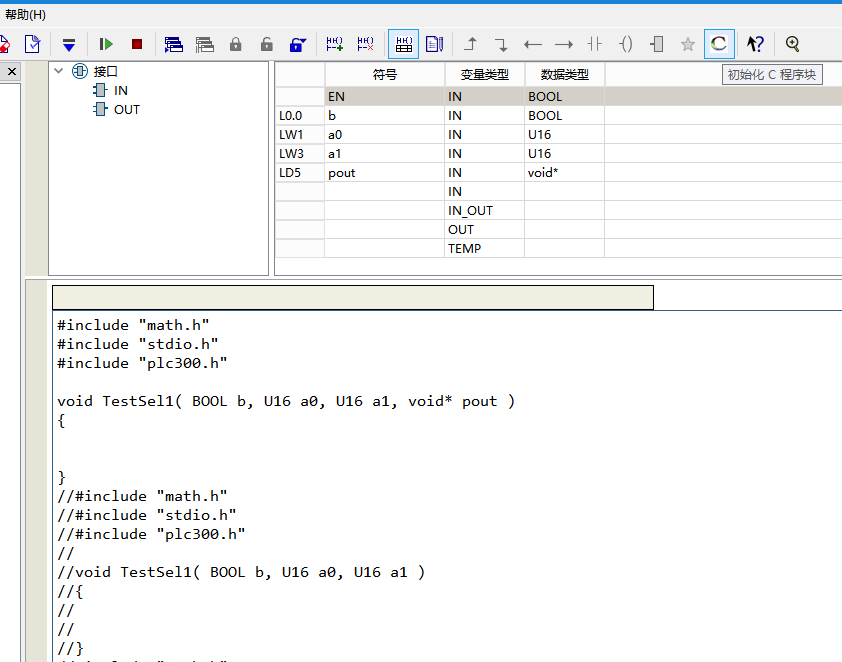The height and width of the screenshot is (662, 842).
Task: Click the OUT variable type cell
Action: tap(484, 230)
